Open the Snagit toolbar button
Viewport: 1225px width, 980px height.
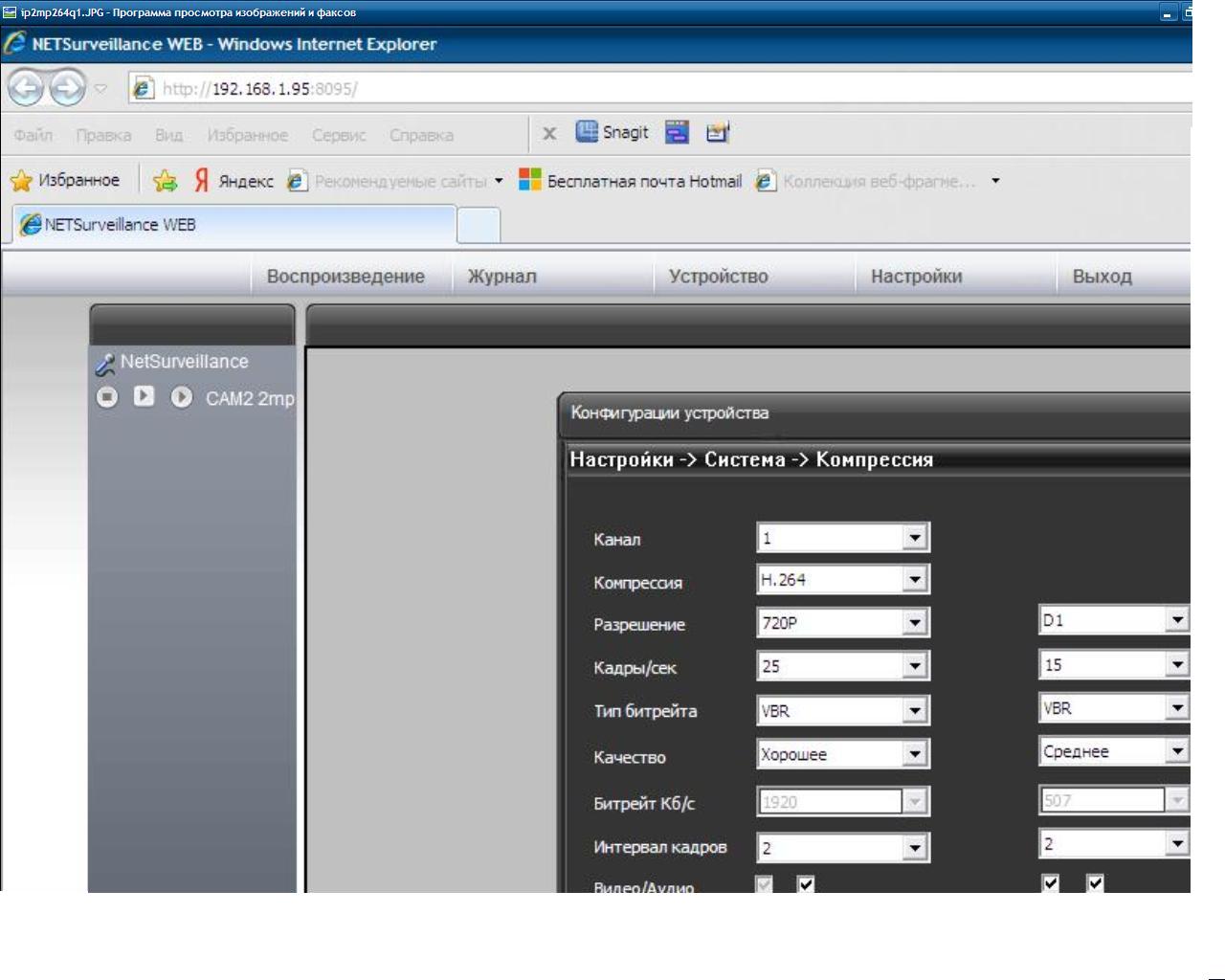[x=612, y=132]
